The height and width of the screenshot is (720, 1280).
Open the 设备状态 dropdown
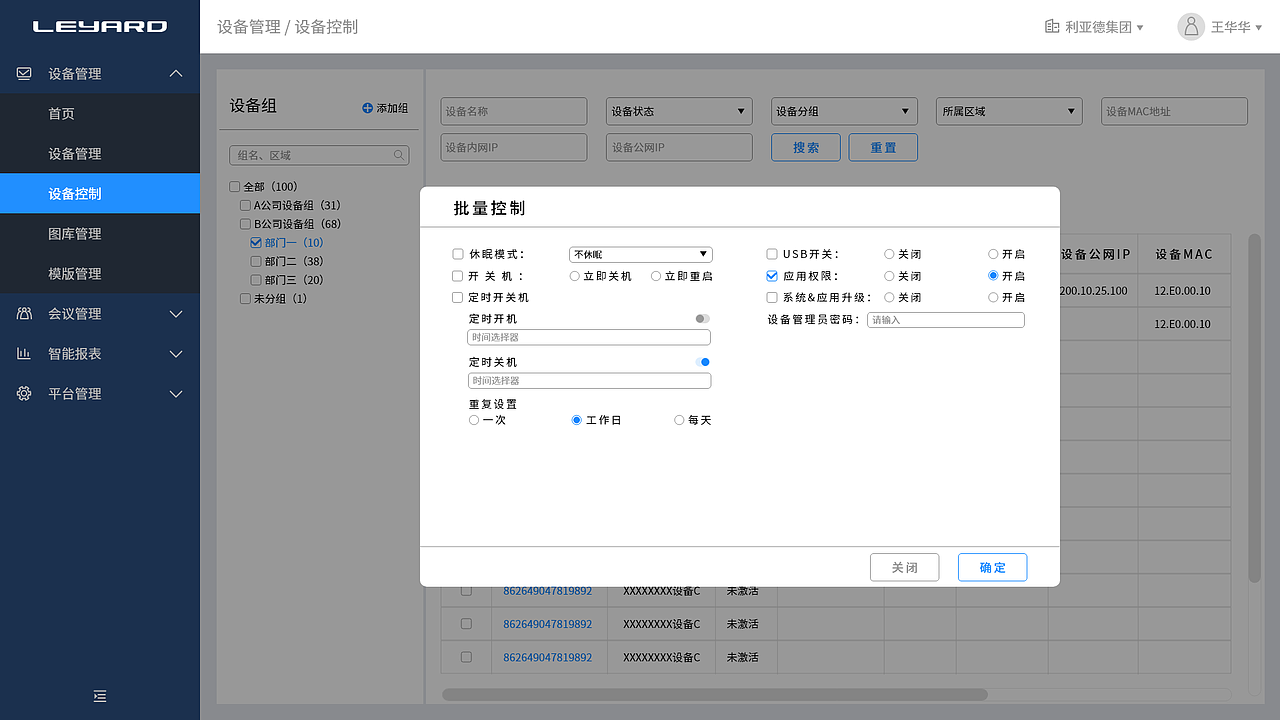pos(678,111)
